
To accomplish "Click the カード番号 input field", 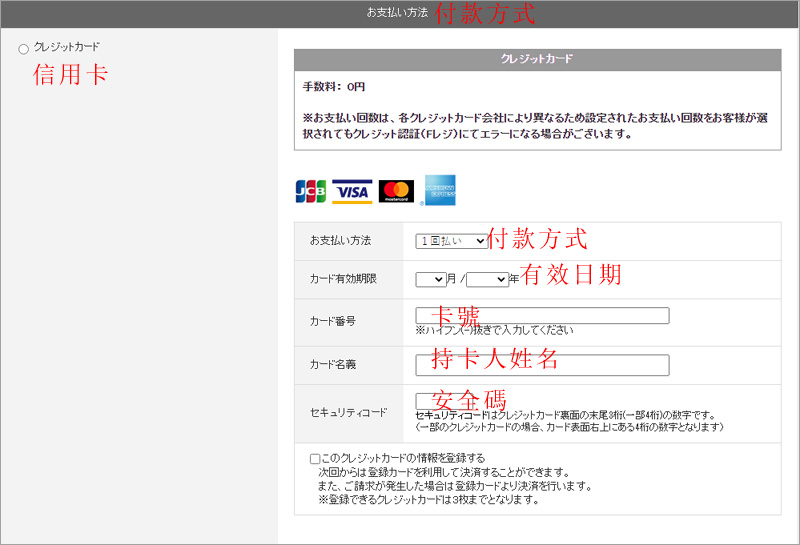I will tap(541, 315).
